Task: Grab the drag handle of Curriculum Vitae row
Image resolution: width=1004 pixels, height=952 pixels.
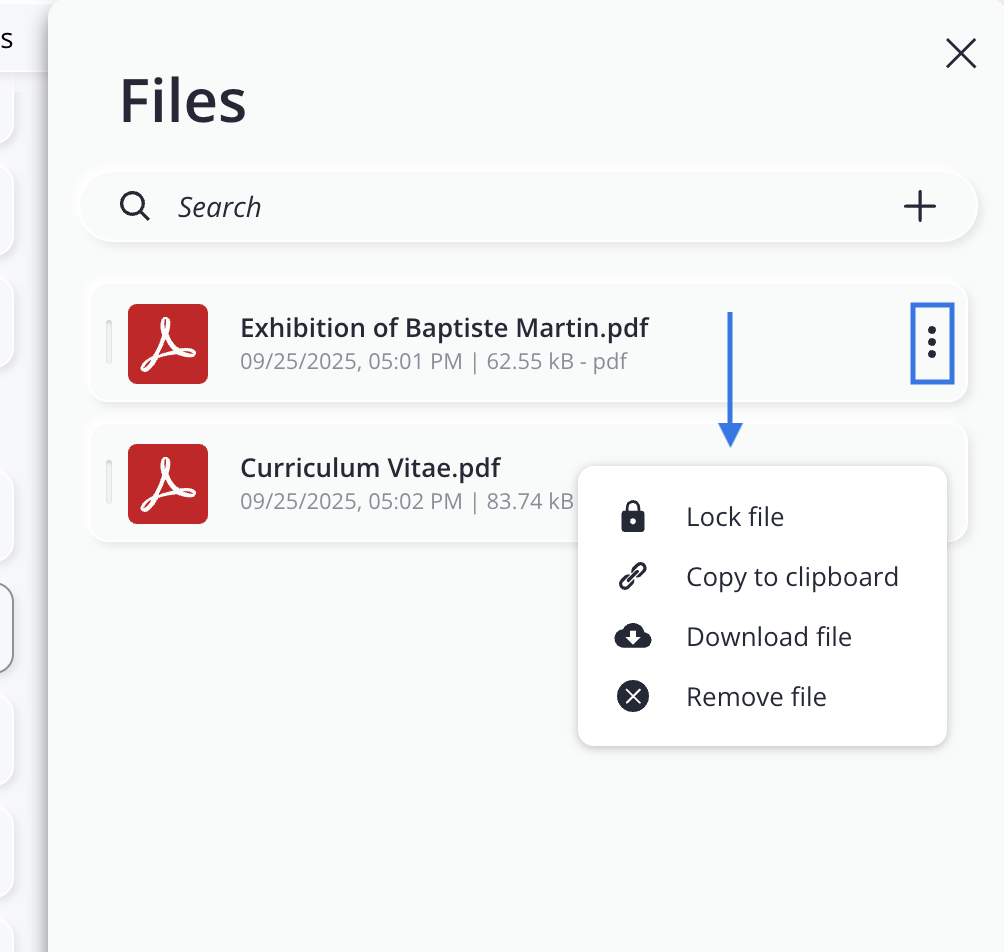Action: click(x=109, y=483)
